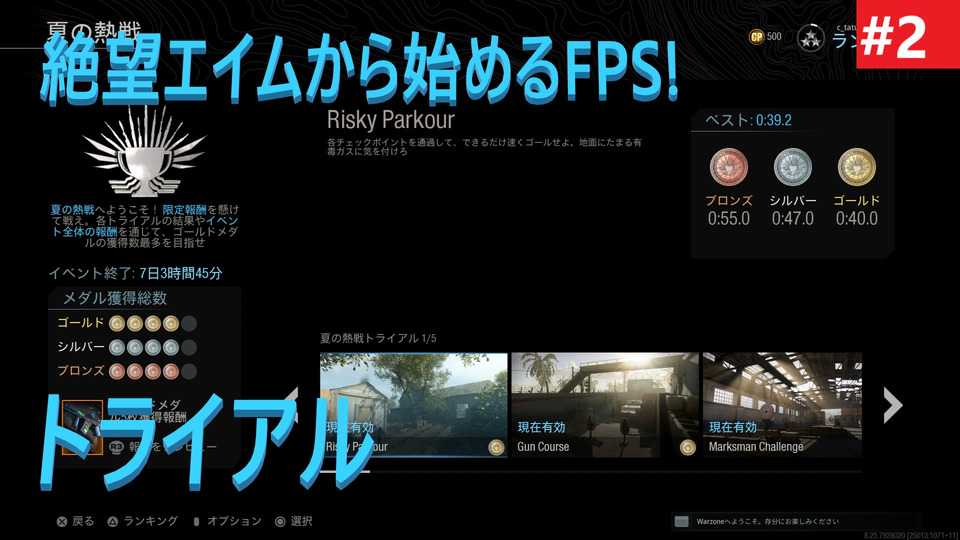The image size is (960, 540).
Task: Click the Risky Parkour title heading
Action: pos(391,120)
